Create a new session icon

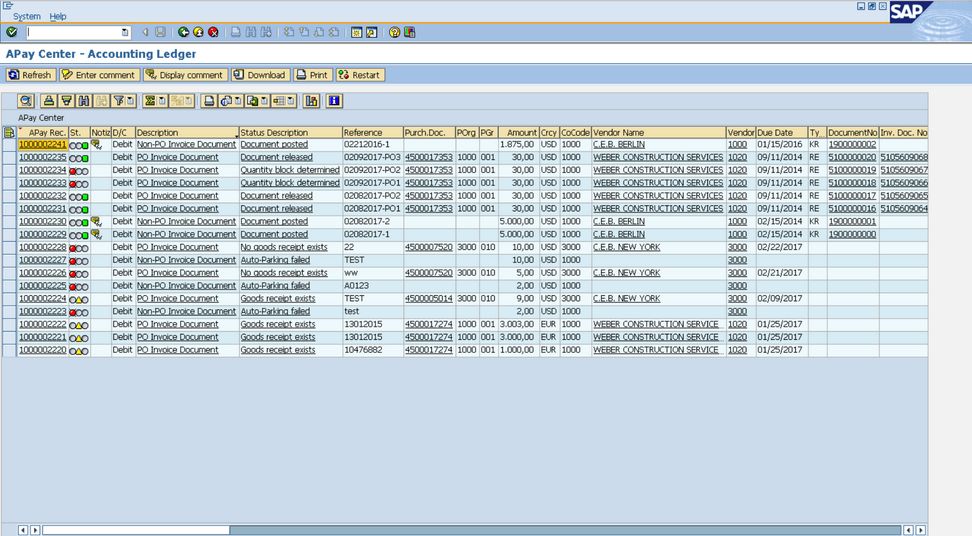coord(356,32)
